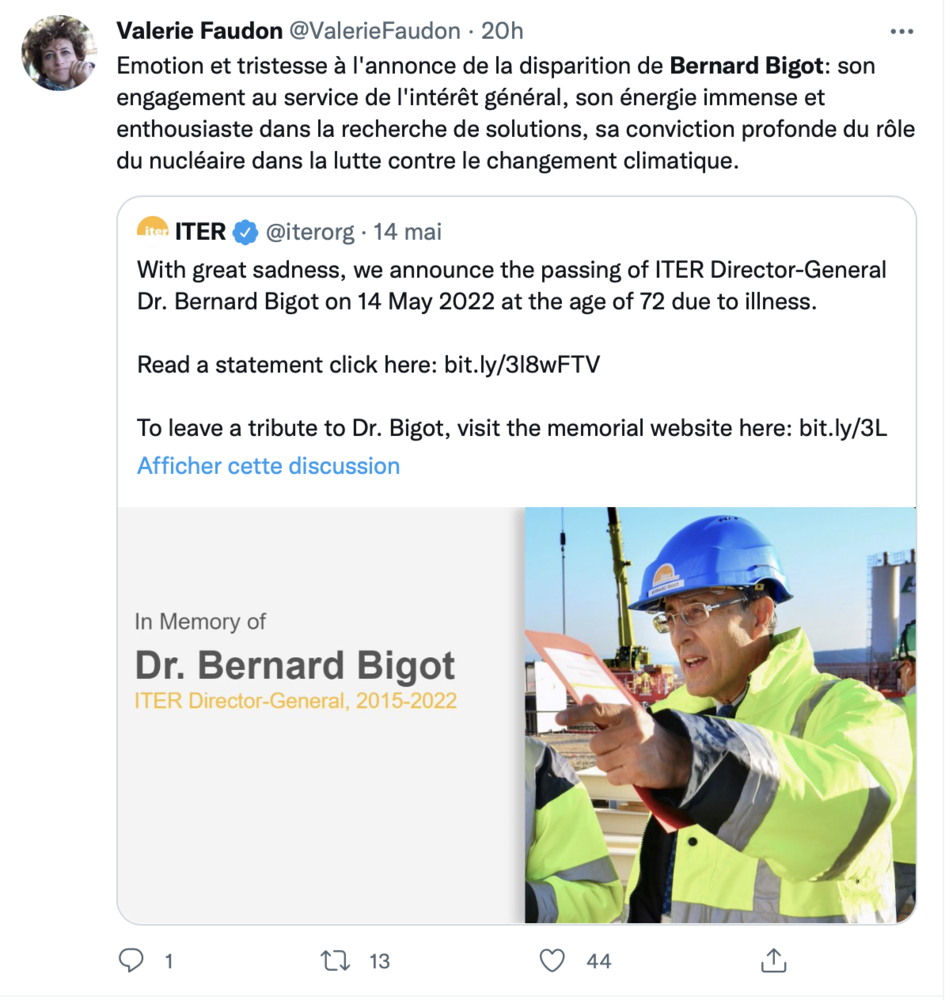Open the share tweet icon
The image size is (945, 1000).
point(772,961)
